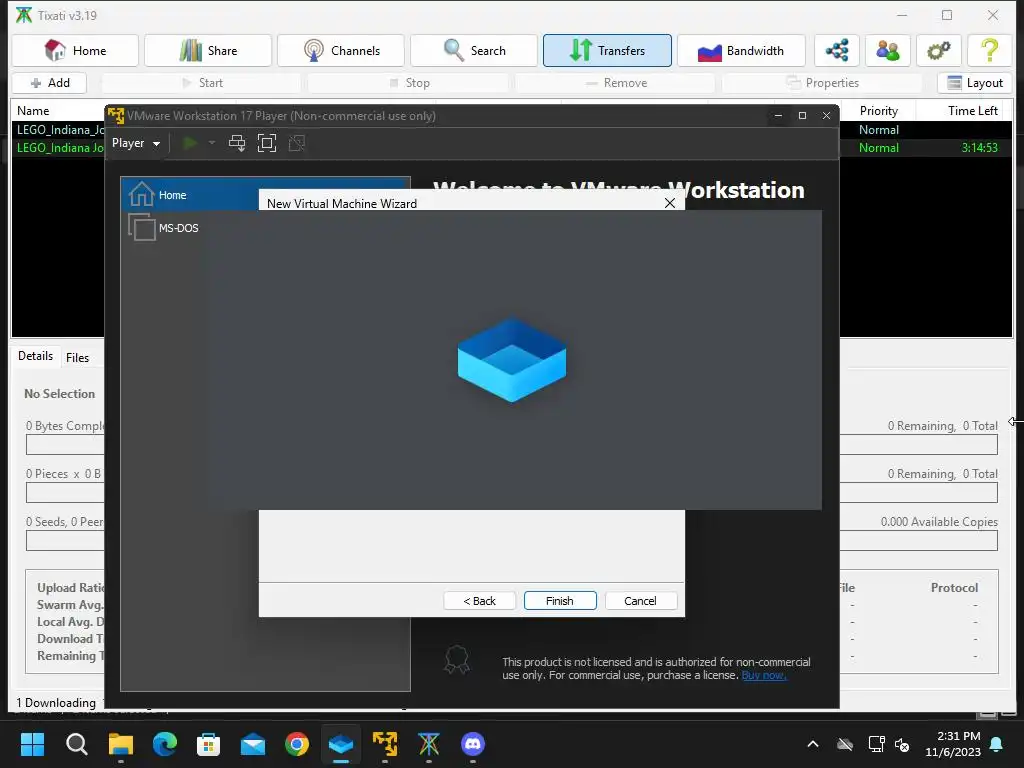Click the Time Left column header

pos(972,110)
